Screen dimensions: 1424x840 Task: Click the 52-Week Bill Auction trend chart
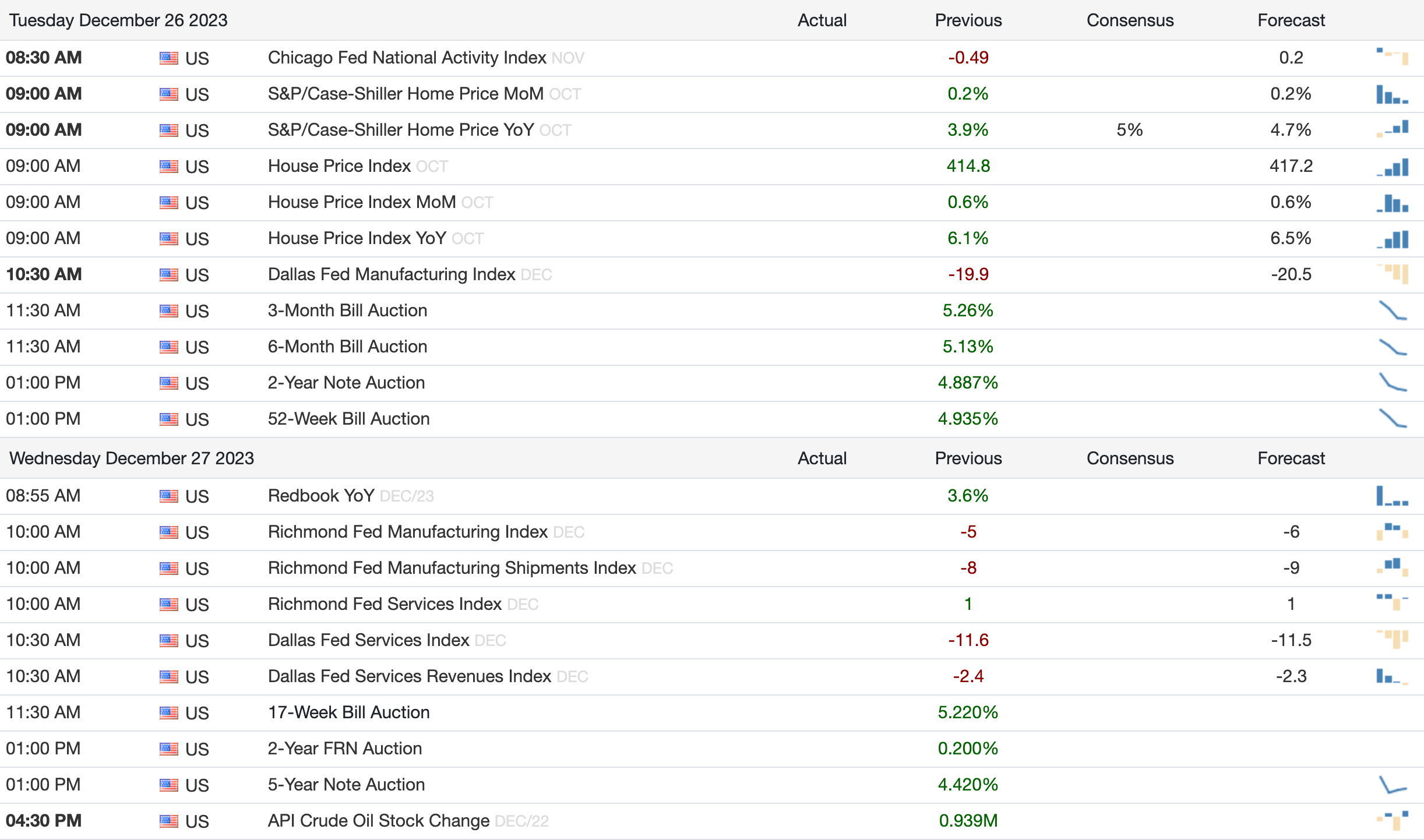coord(1393,419)
